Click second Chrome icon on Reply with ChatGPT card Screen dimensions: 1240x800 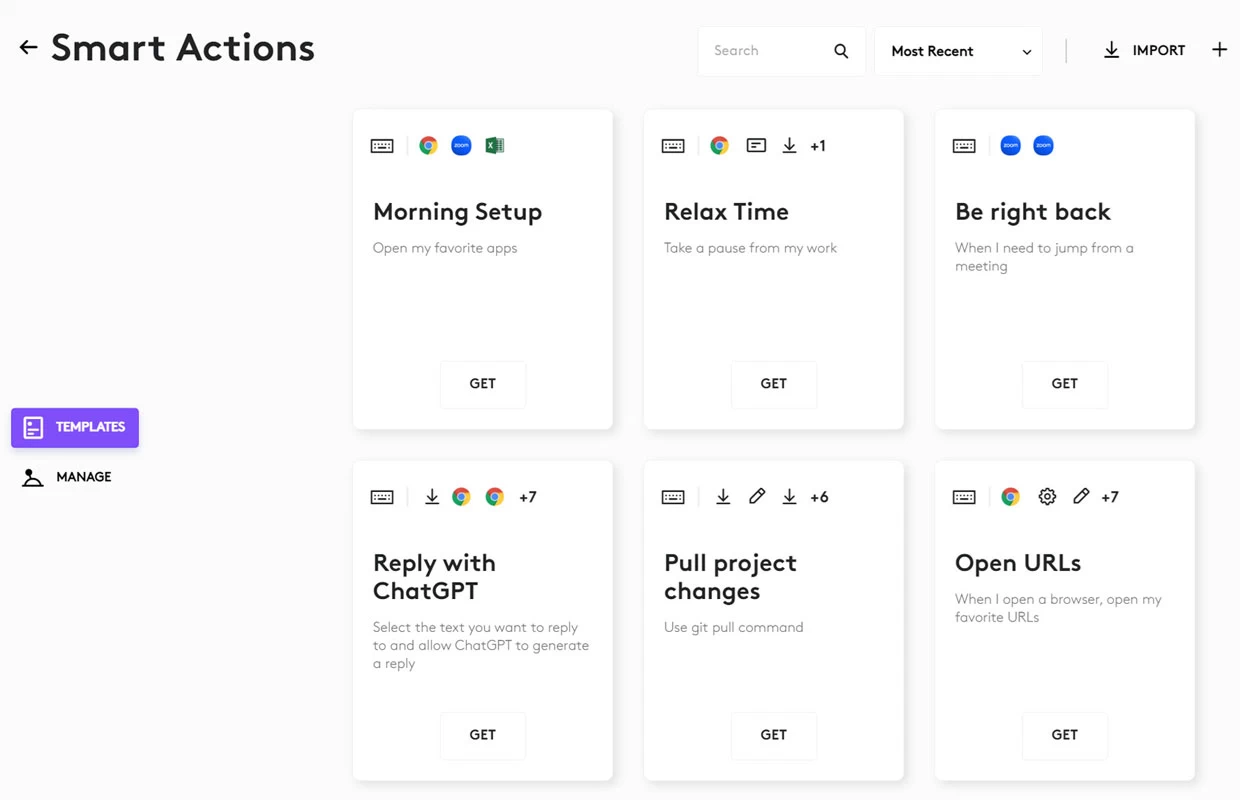point(494,497)
